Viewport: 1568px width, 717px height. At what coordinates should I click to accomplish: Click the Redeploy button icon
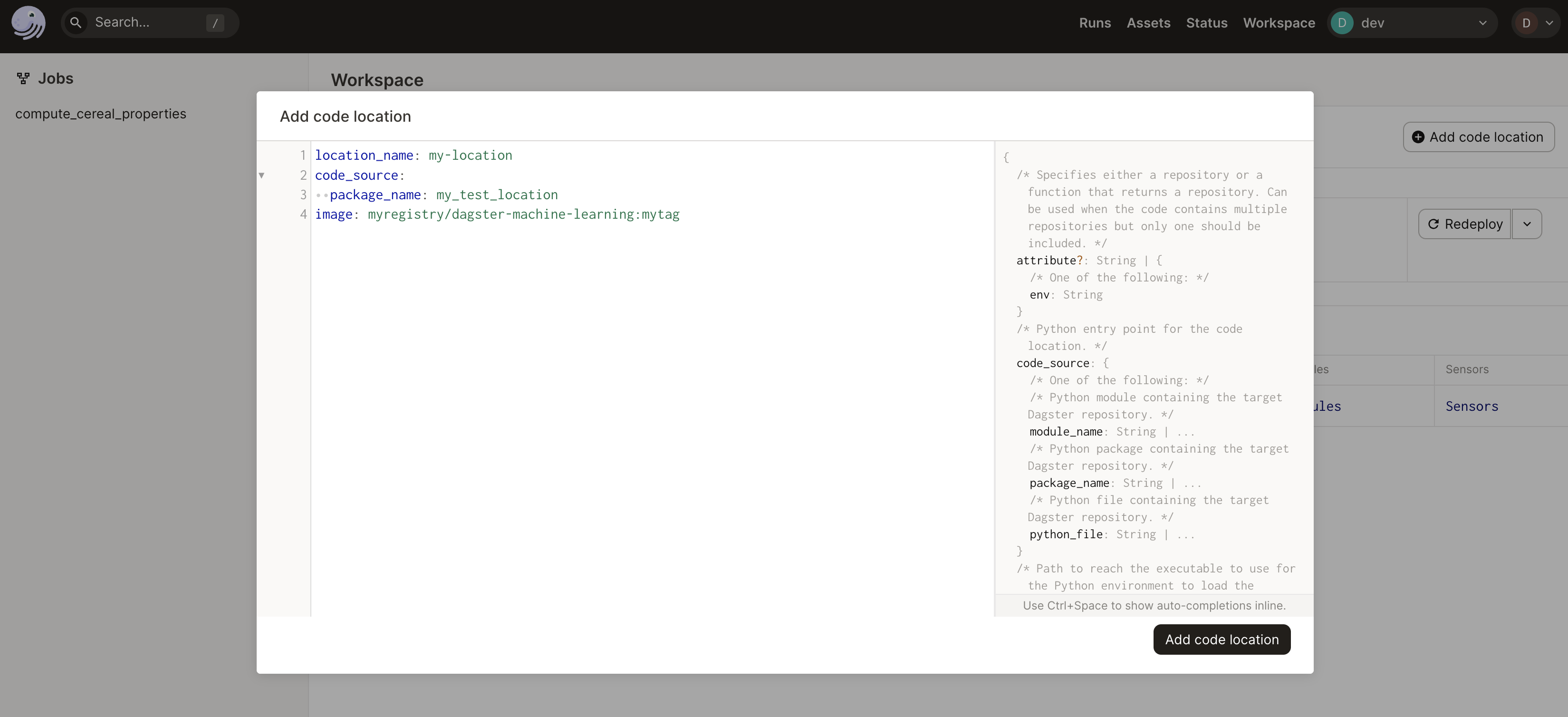(1434, 223)
